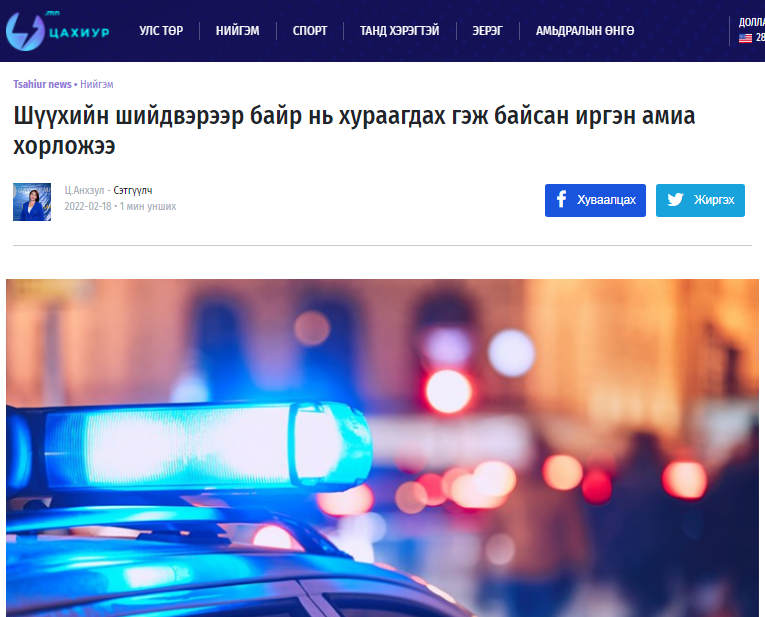This screenshot has width=765, height=617.
Task: Click the ДОЛЛАР exchange rate label
Action: pyautogui.click(x=752, y=22)
